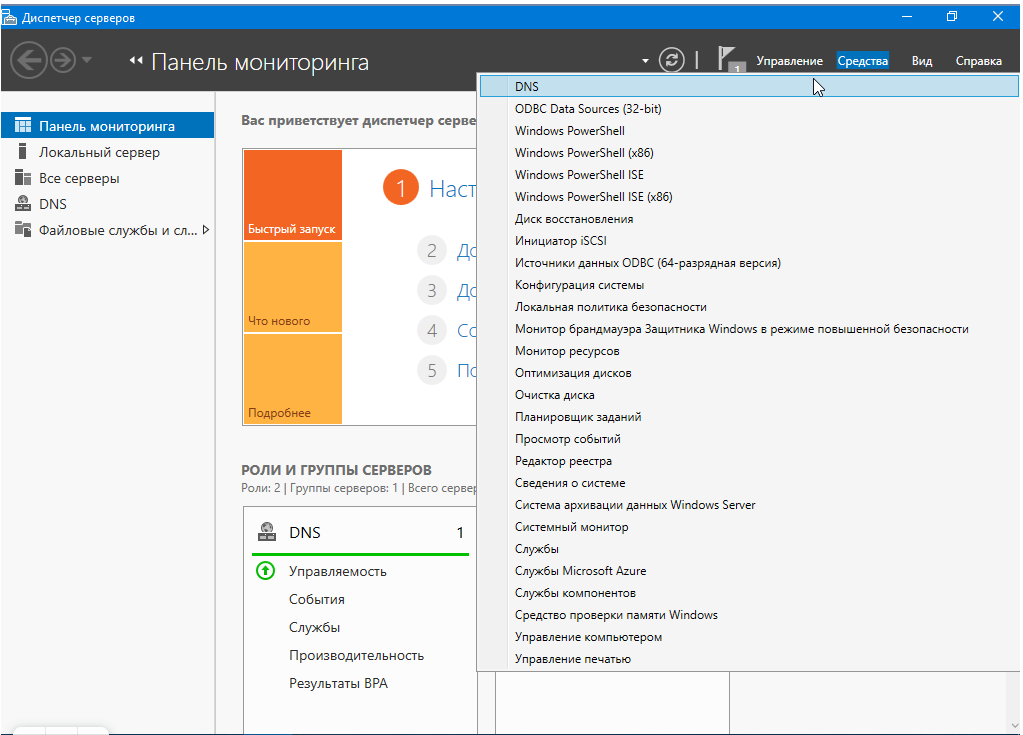Expand Файловые службы arrow
The height and width of the screenshot is (735, 1023).
point(206,230)
